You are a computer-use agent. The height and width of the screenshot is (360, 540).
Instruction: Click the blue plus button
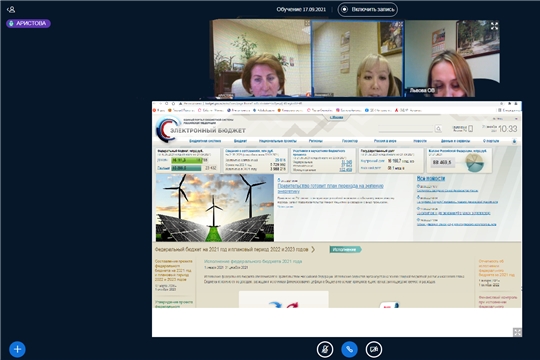pos(17,349)
